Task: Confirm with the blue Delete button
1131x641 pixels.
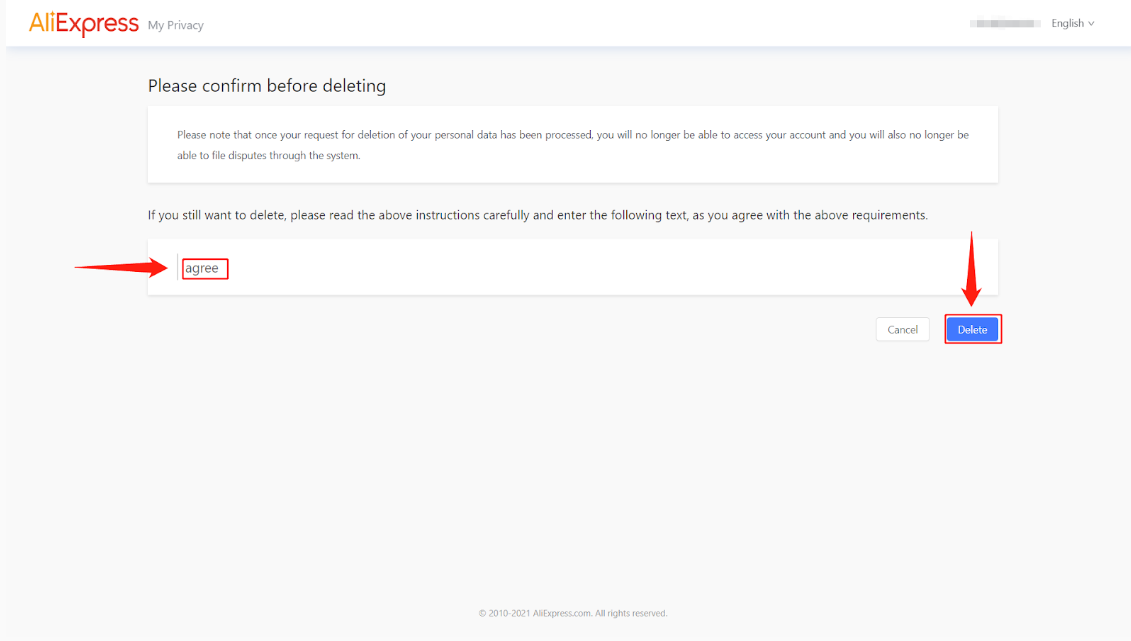Action: click(x=972, y=330)
